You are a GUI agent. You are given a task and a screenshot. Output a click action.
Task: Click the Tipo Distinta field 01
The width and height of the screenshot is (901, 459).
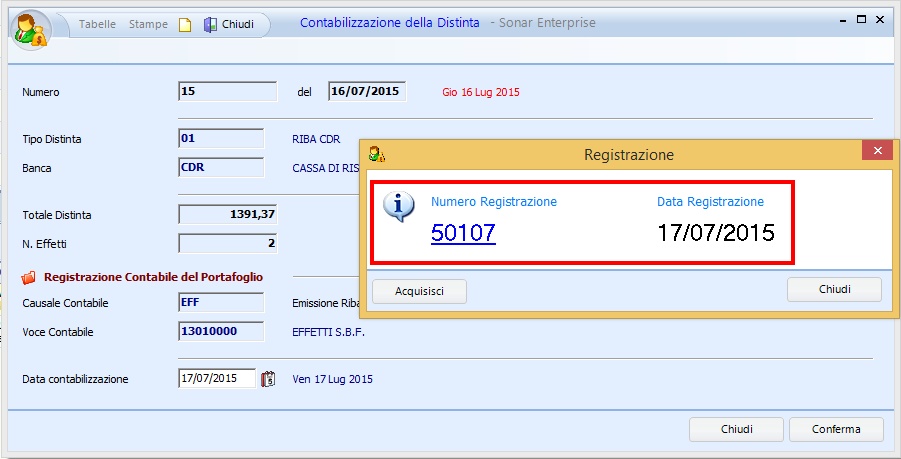(x=221, y=139)
